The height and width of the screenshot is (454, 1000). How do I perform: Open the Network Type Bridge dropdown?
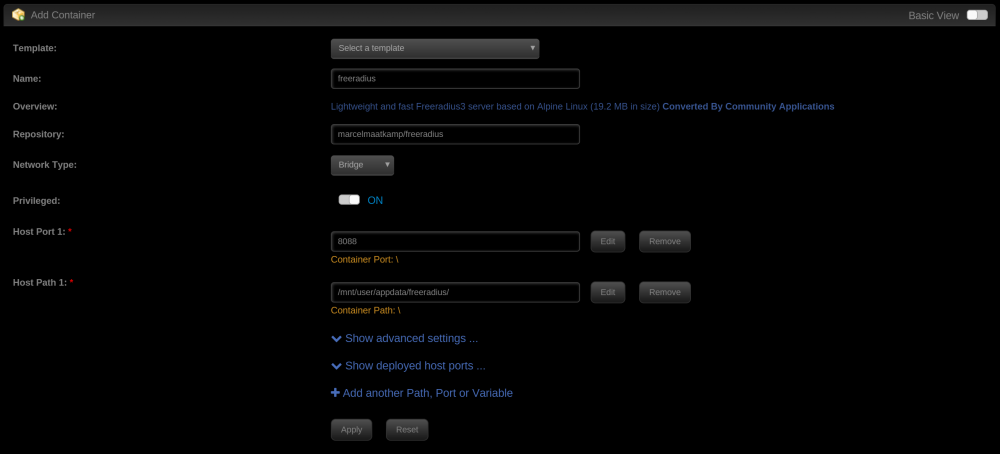[x=362, y=165]
